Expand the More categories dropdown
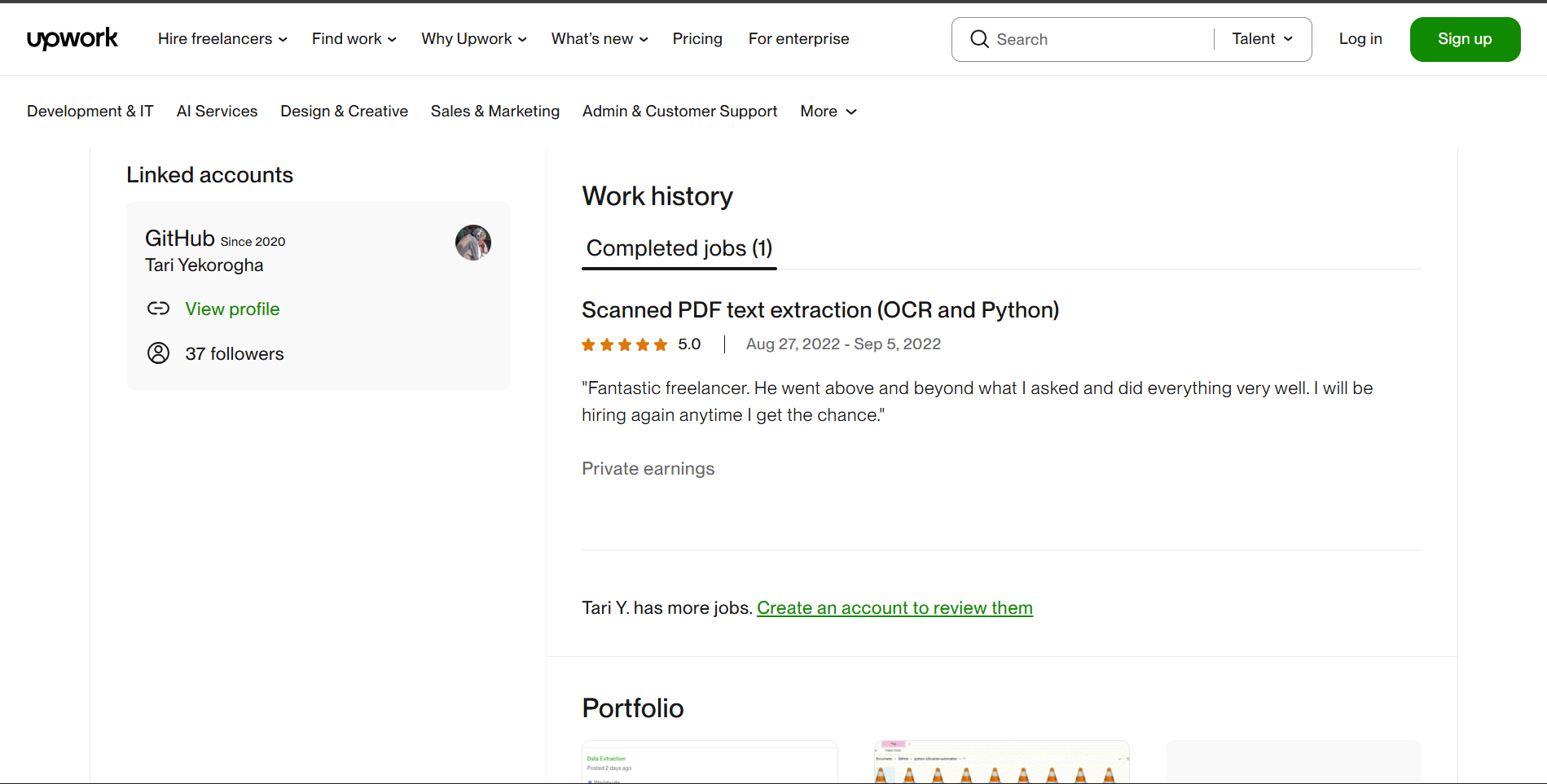The width and height of the screenshot is (1547, 784). 828,112
